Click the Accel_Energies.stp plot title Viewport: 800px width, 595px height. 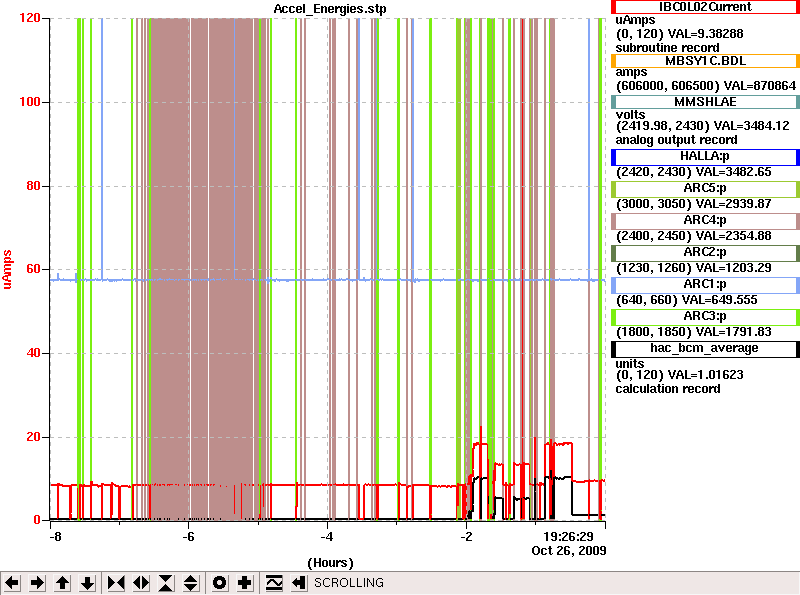(330, 9)
